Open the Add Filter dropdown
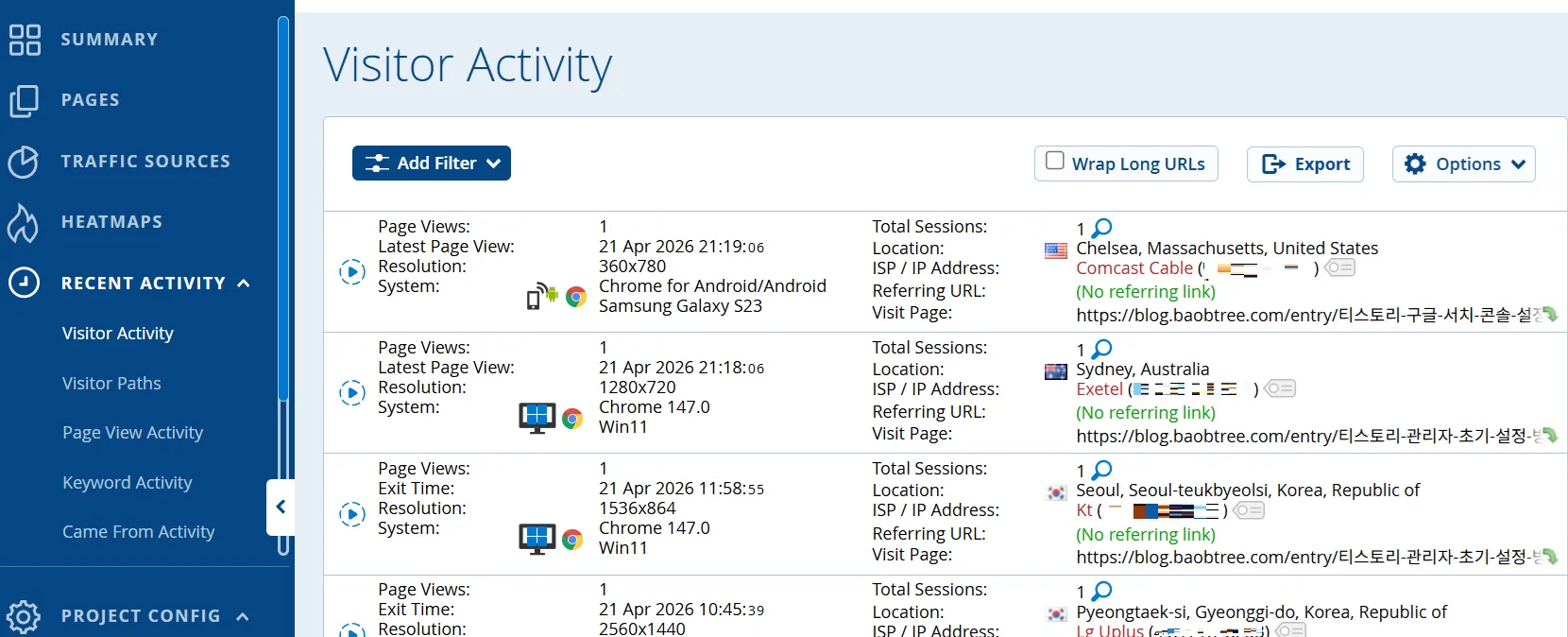Viewport: 1568px width, 637px height. (432, 163)
